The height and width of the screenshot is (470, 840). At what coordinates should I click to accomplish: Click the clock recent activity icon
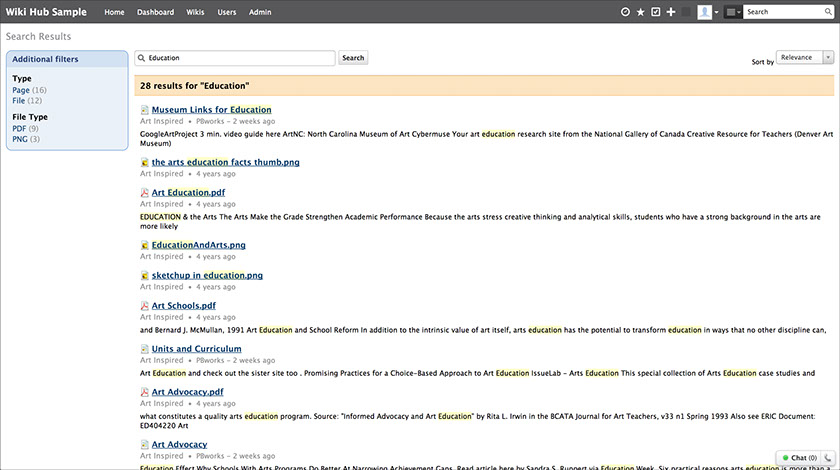pyautogui.click(x=626, y=12)
